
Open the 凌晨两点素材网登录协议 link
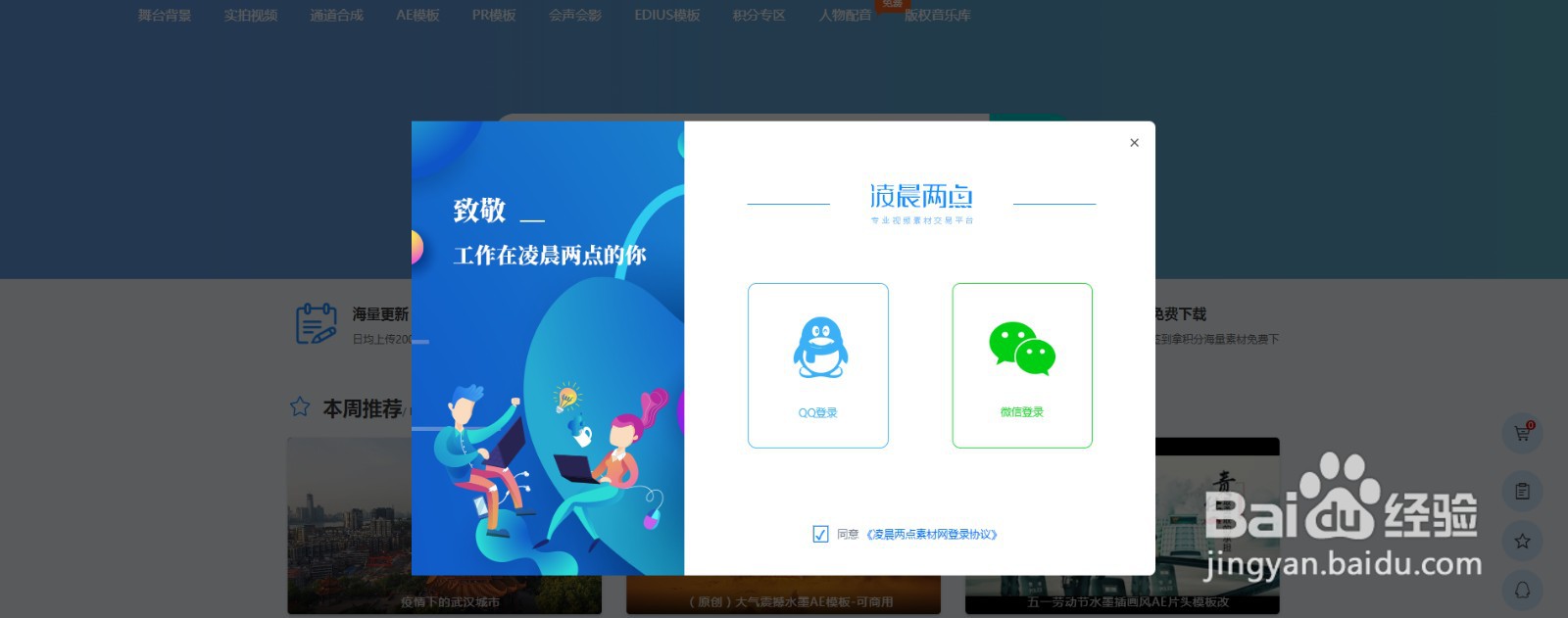932,535
